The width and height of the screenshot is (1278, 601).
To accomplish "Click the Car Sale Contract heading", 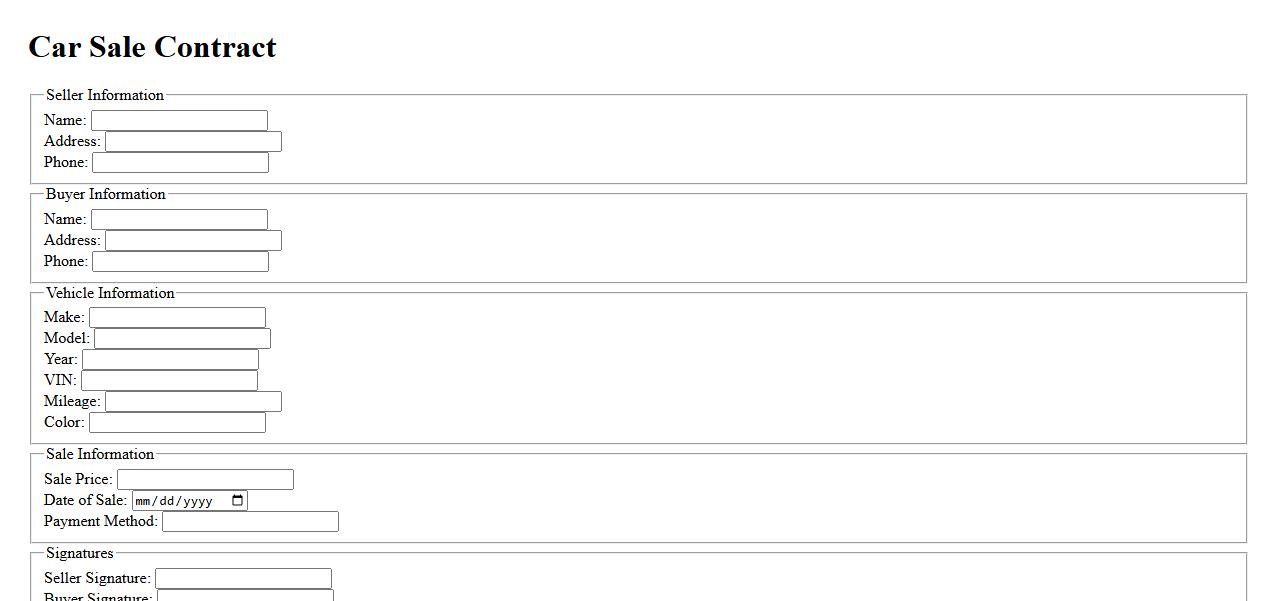I will [152, 47].
